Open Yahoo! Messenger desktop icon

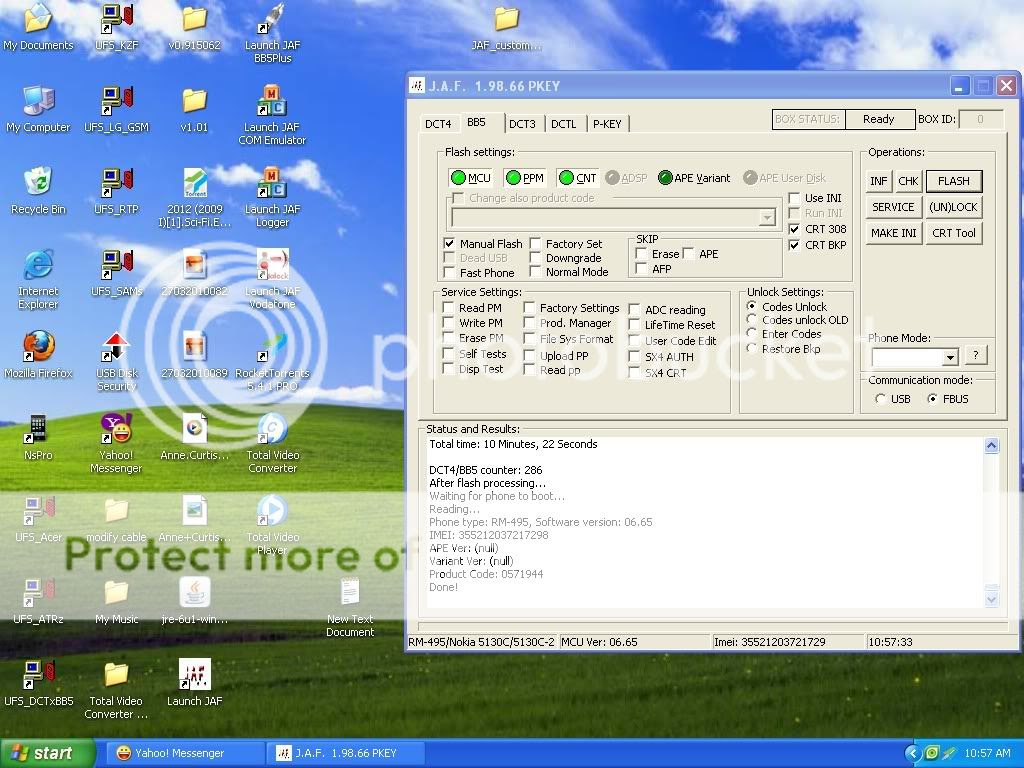(x=117, y=443)
